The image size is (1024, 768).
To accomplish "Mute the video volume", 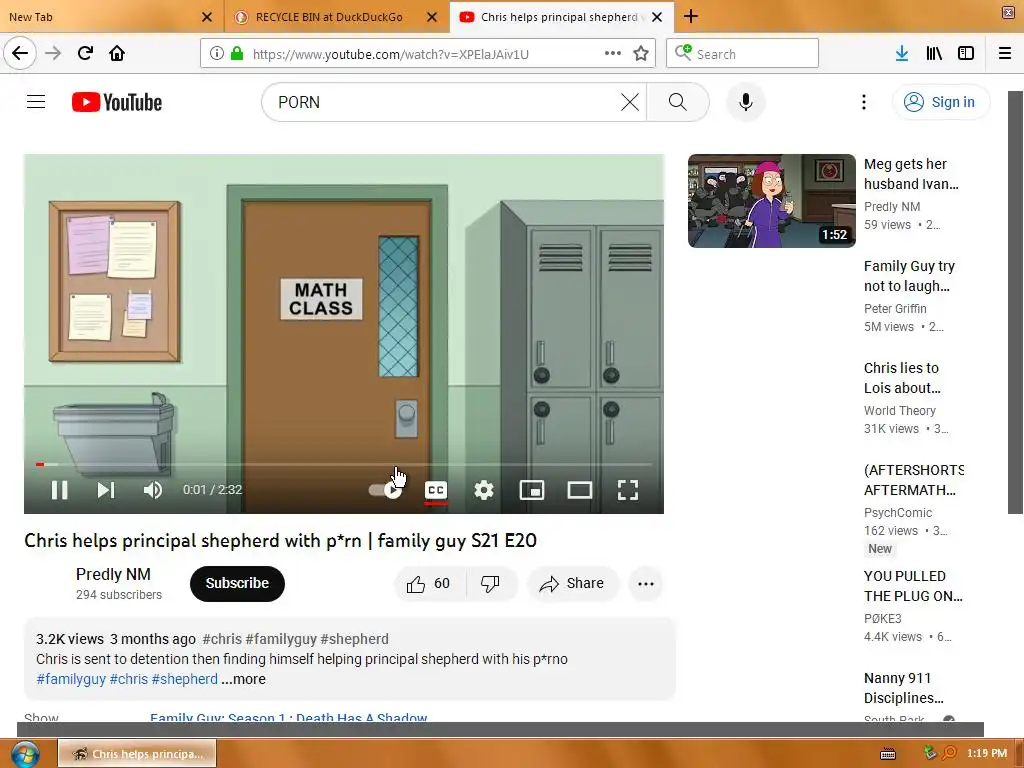I will click(x=153, y=490).
